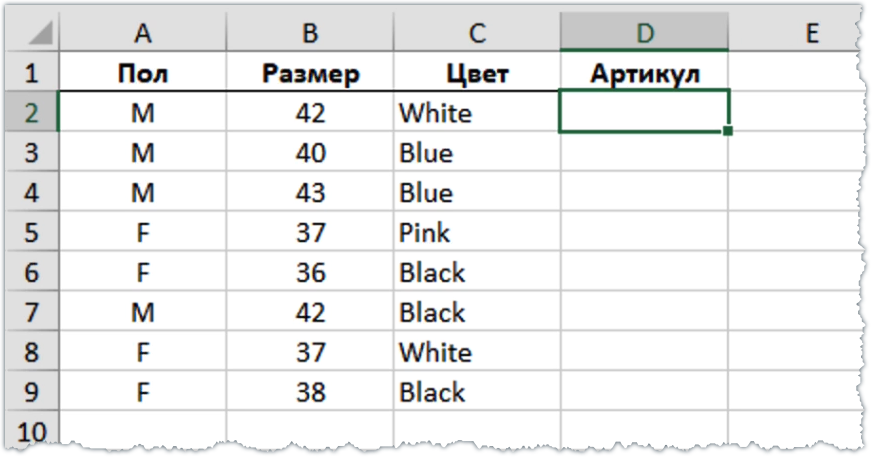Click the cell with White in row 8
This screenshot has height=457, width=872.
pyautogui.click(x=477, y=352)
